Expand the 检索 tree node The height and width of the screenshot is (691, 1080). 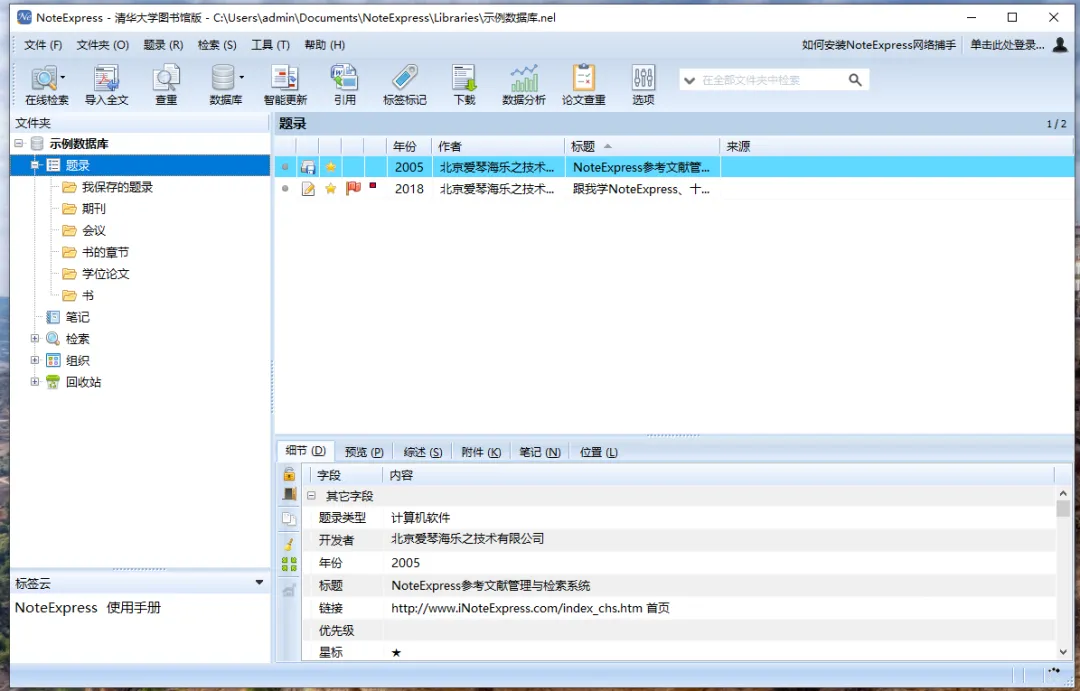point(34,338)
